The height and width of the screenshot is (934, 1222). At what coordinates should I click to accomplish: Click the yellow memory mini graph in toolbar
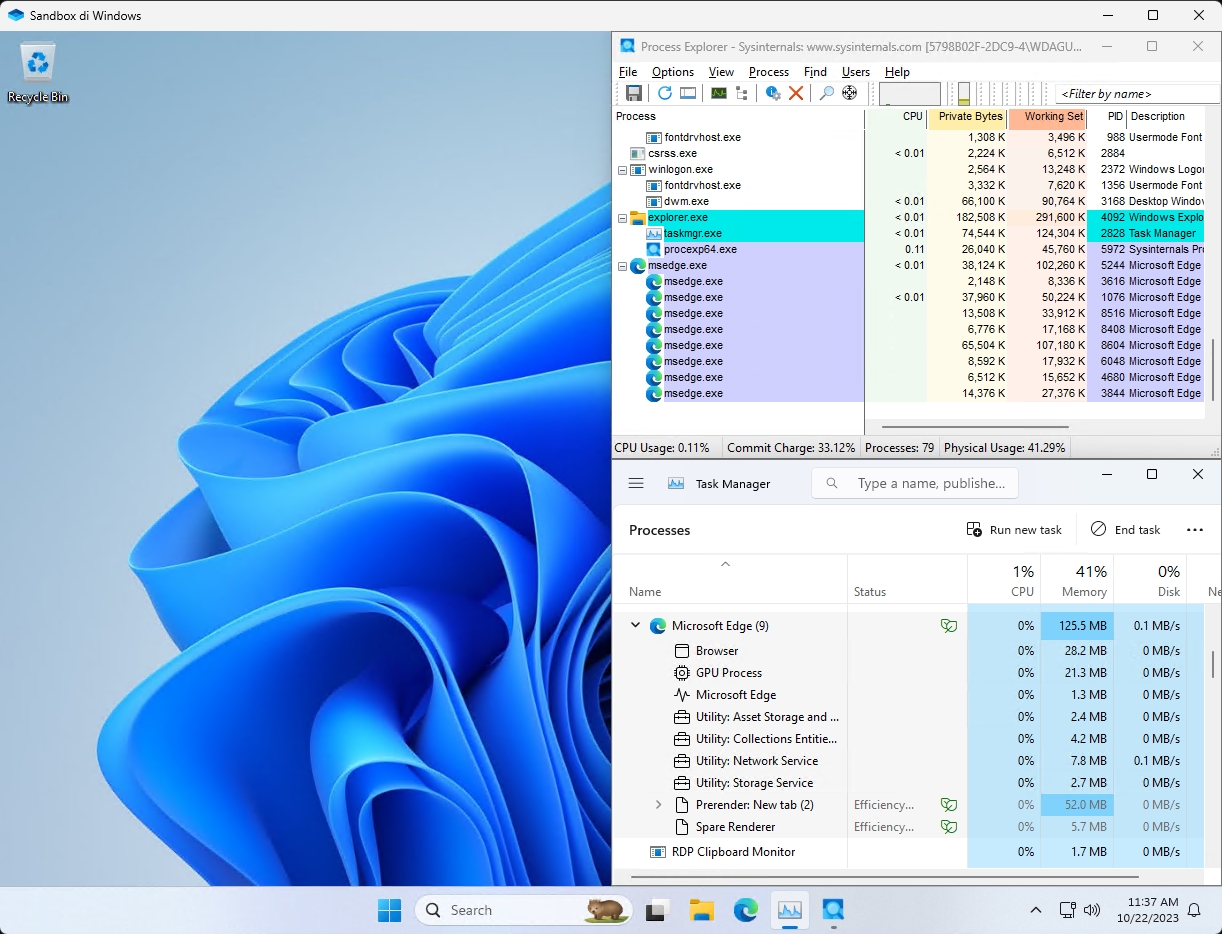click(x=964, y=94)
